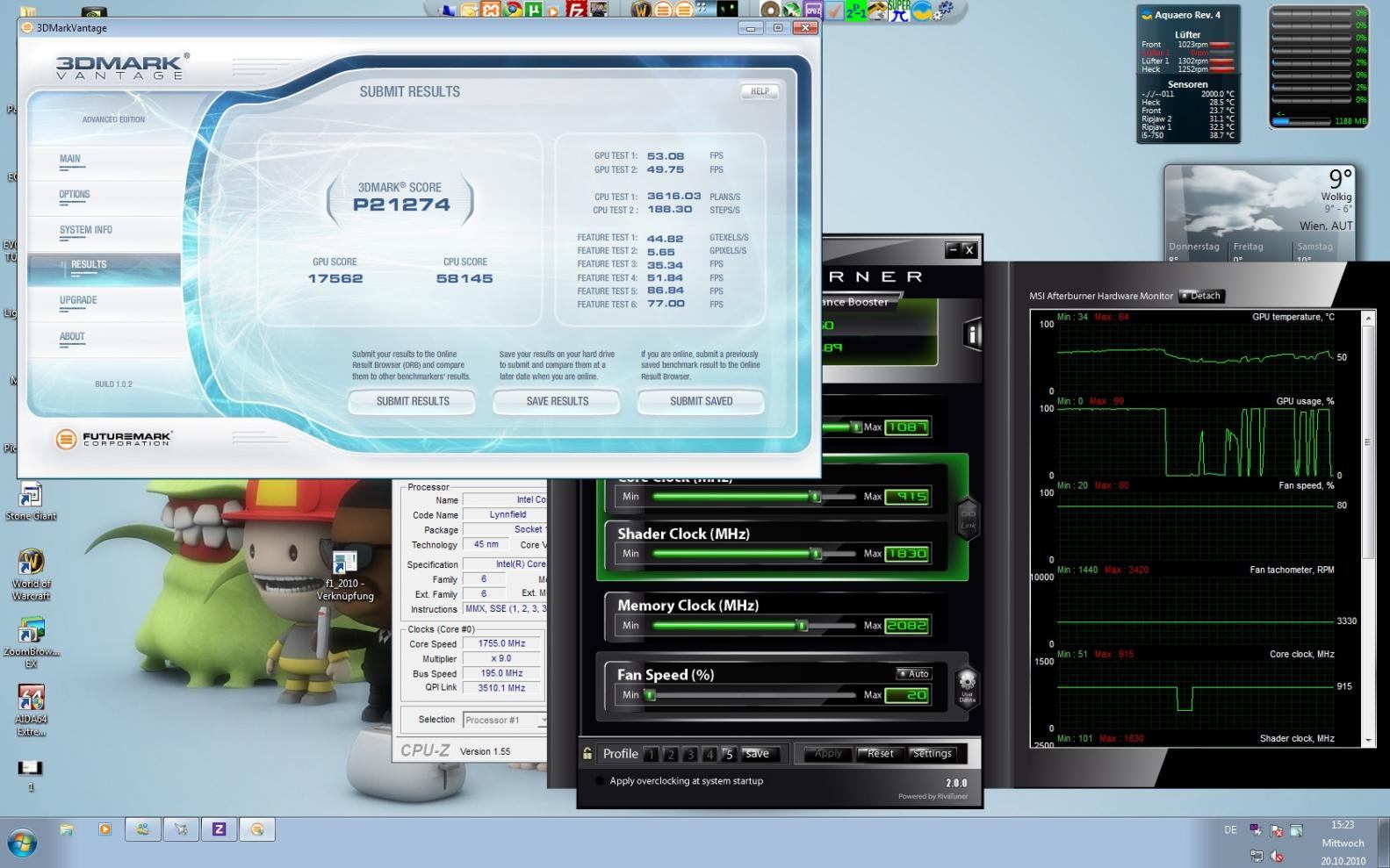Detach the Afterburner hardware monitor
This screenshot has height=868, width=1390.
(x=1200, y=296)
